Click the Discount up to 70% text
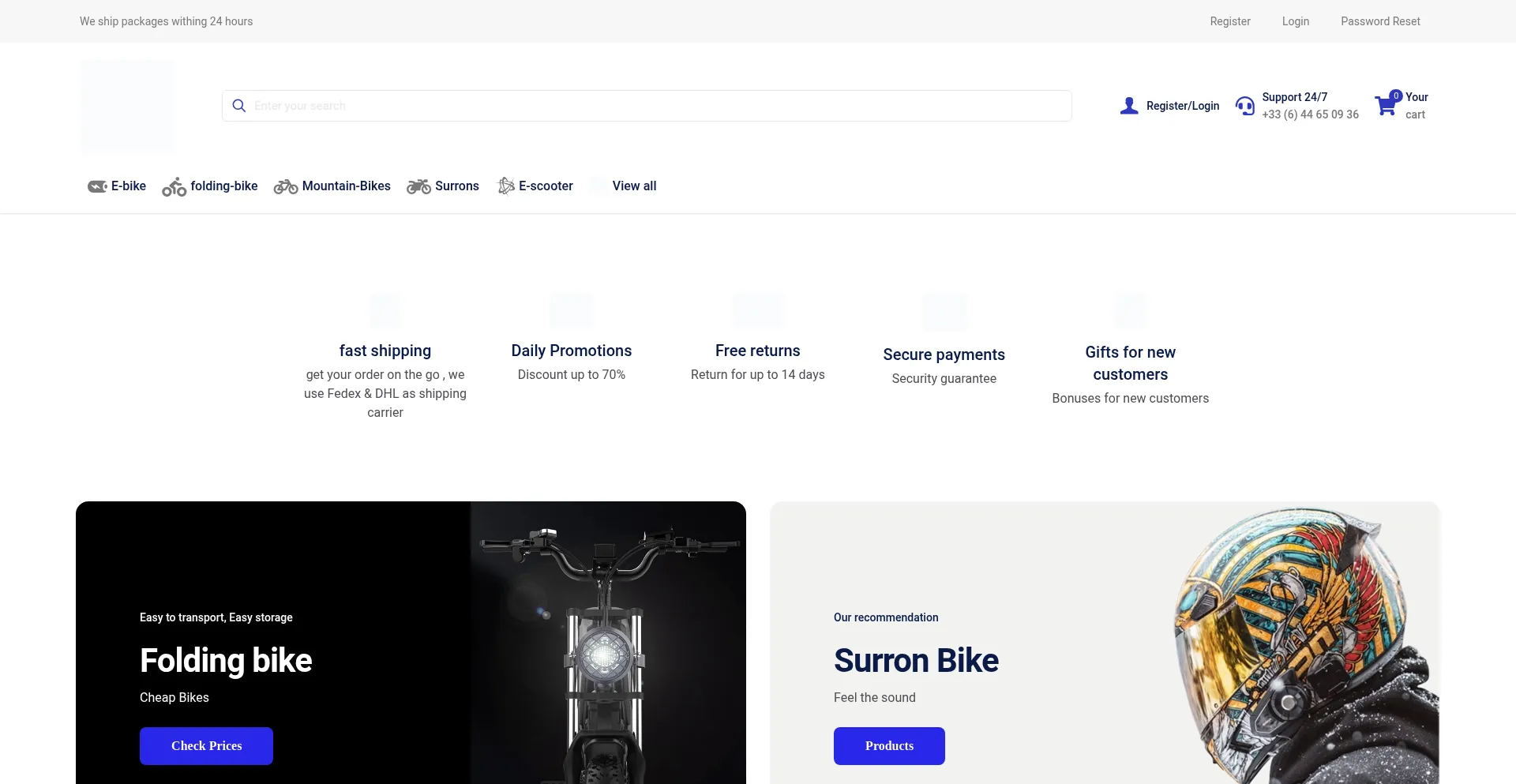Screen dimensions: 1516x784 [572, 375]
